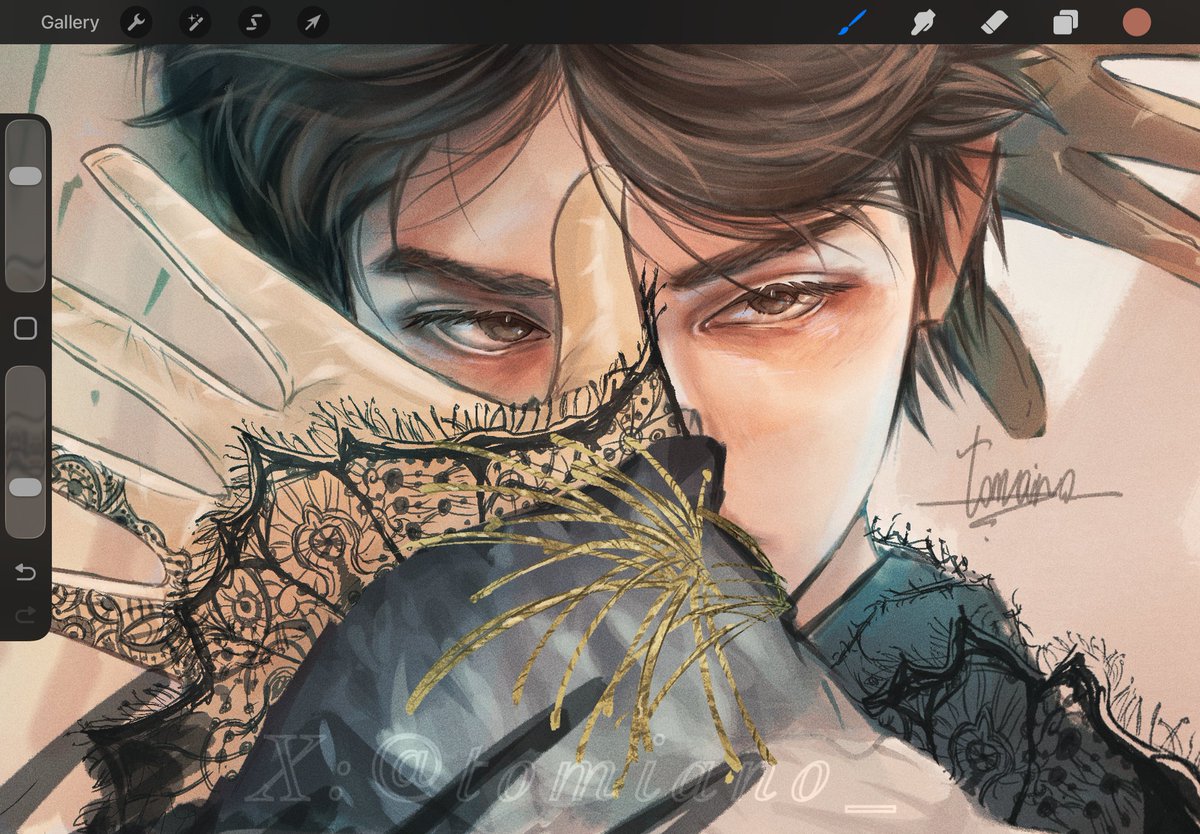Open the Adjustments magic wand menu
Image resolution: width=1200 pixels, height=834 pixels.
click(194, 22)
